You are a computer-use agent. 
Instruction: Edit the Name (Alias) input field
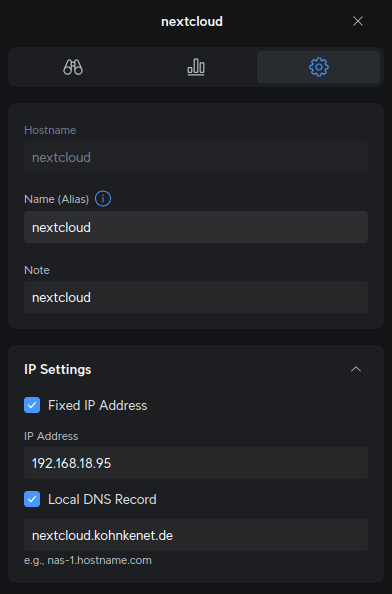coord(196,227)
